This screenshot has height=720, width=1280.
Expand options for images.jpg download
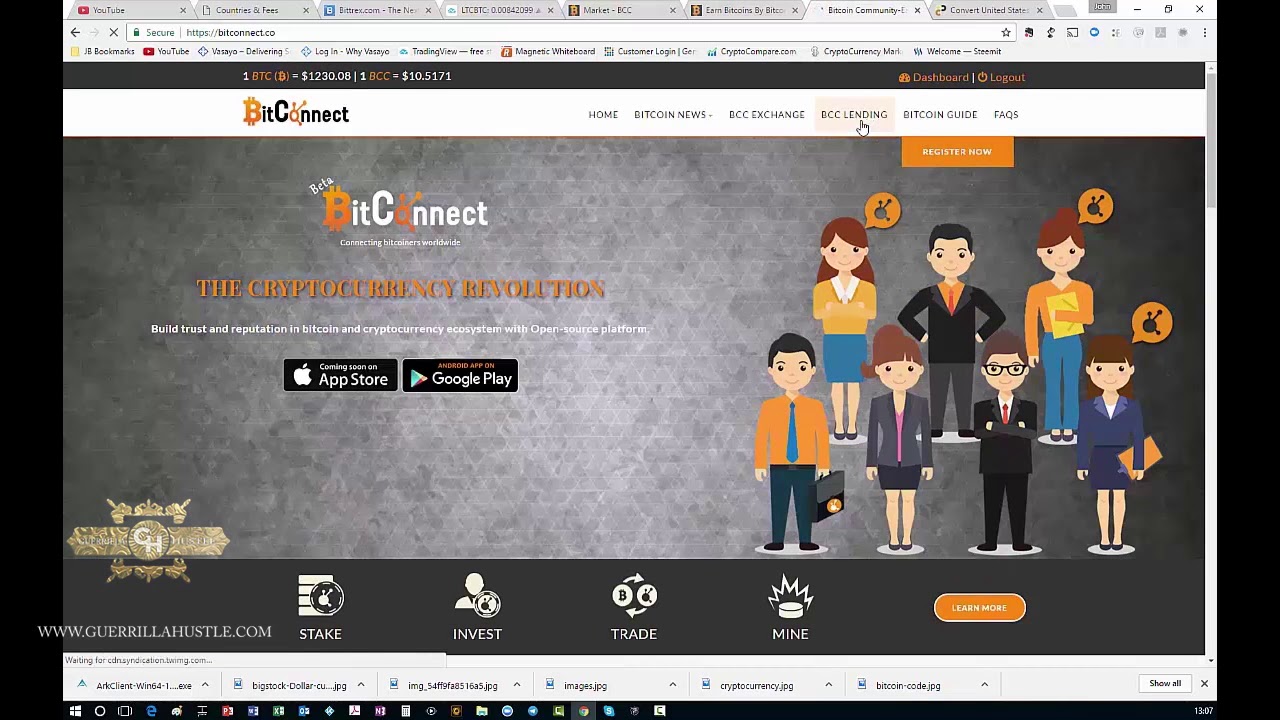pyautogui.click(x=672, y=685)
